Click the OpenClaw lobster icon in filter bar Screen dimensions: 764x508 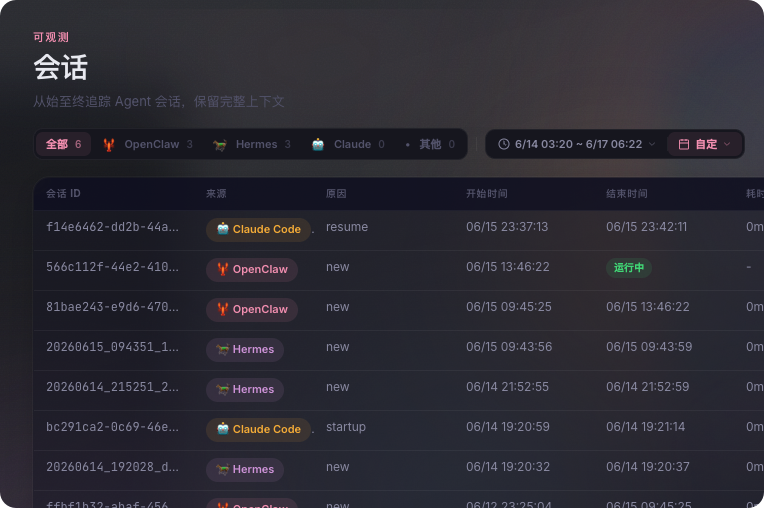click(x=109, y=145)
